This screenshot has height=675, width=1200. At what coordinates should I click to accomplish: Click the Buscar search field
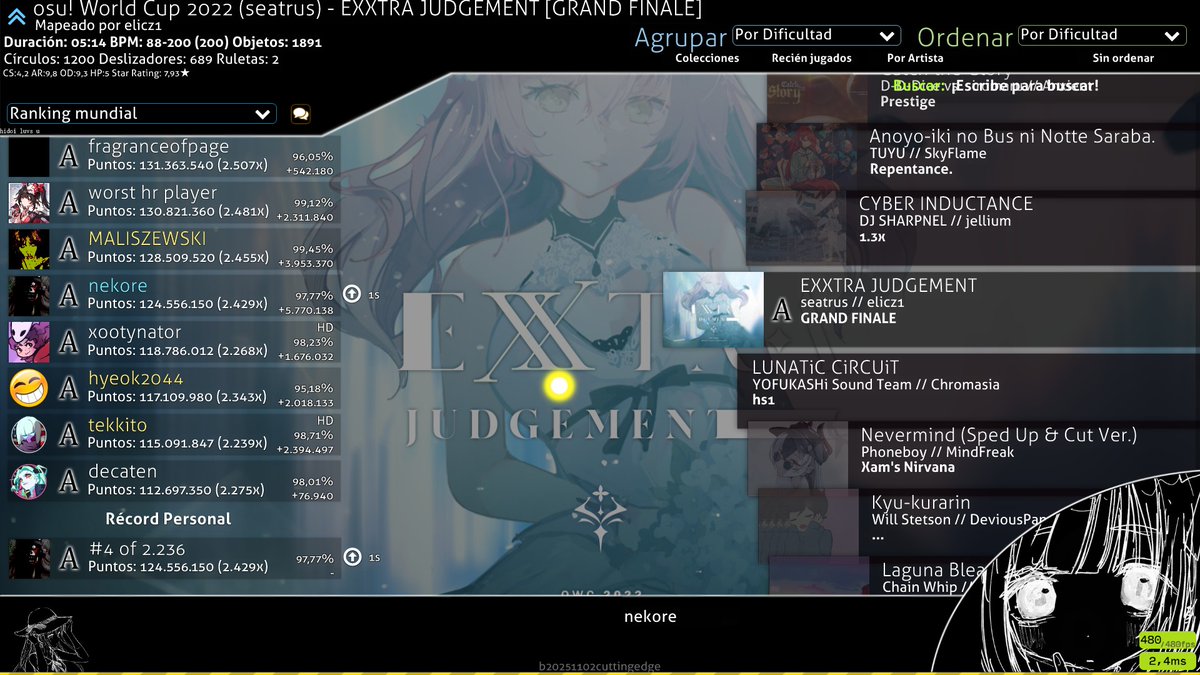tap(997, 86)
